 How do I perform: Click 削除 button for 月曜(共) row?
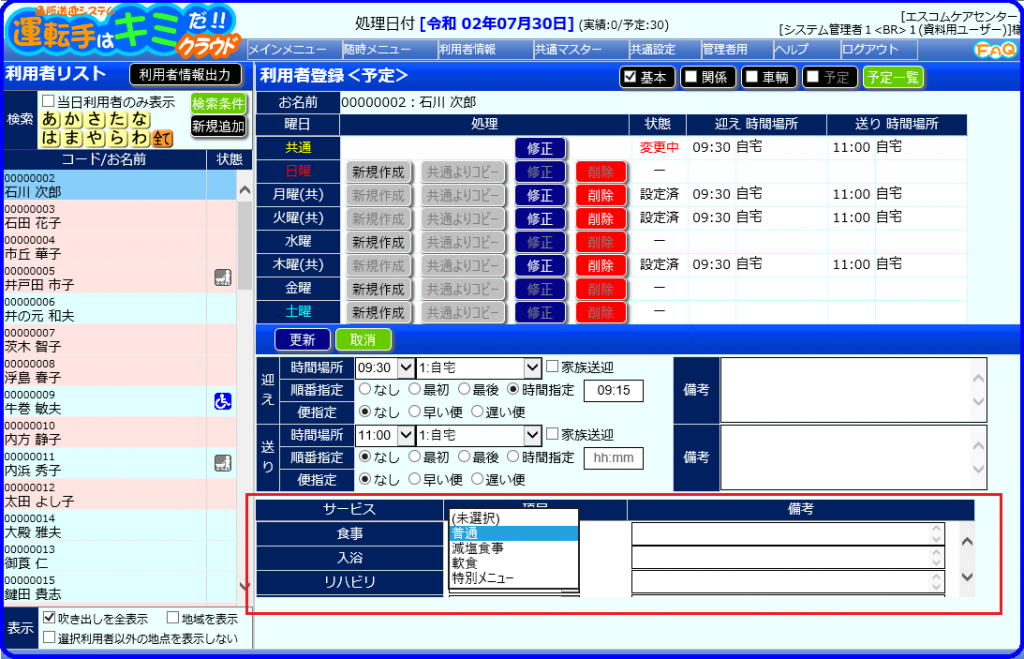601,195
